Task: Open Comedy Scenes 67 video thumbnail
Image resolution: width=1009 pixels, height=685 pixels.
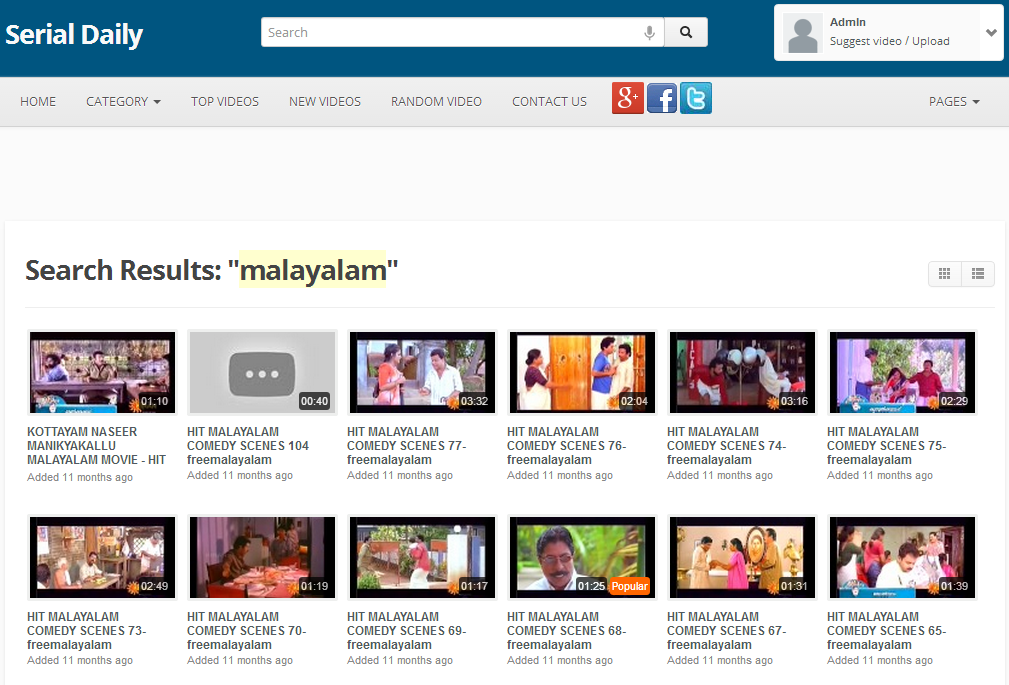Action: point(742,557)
